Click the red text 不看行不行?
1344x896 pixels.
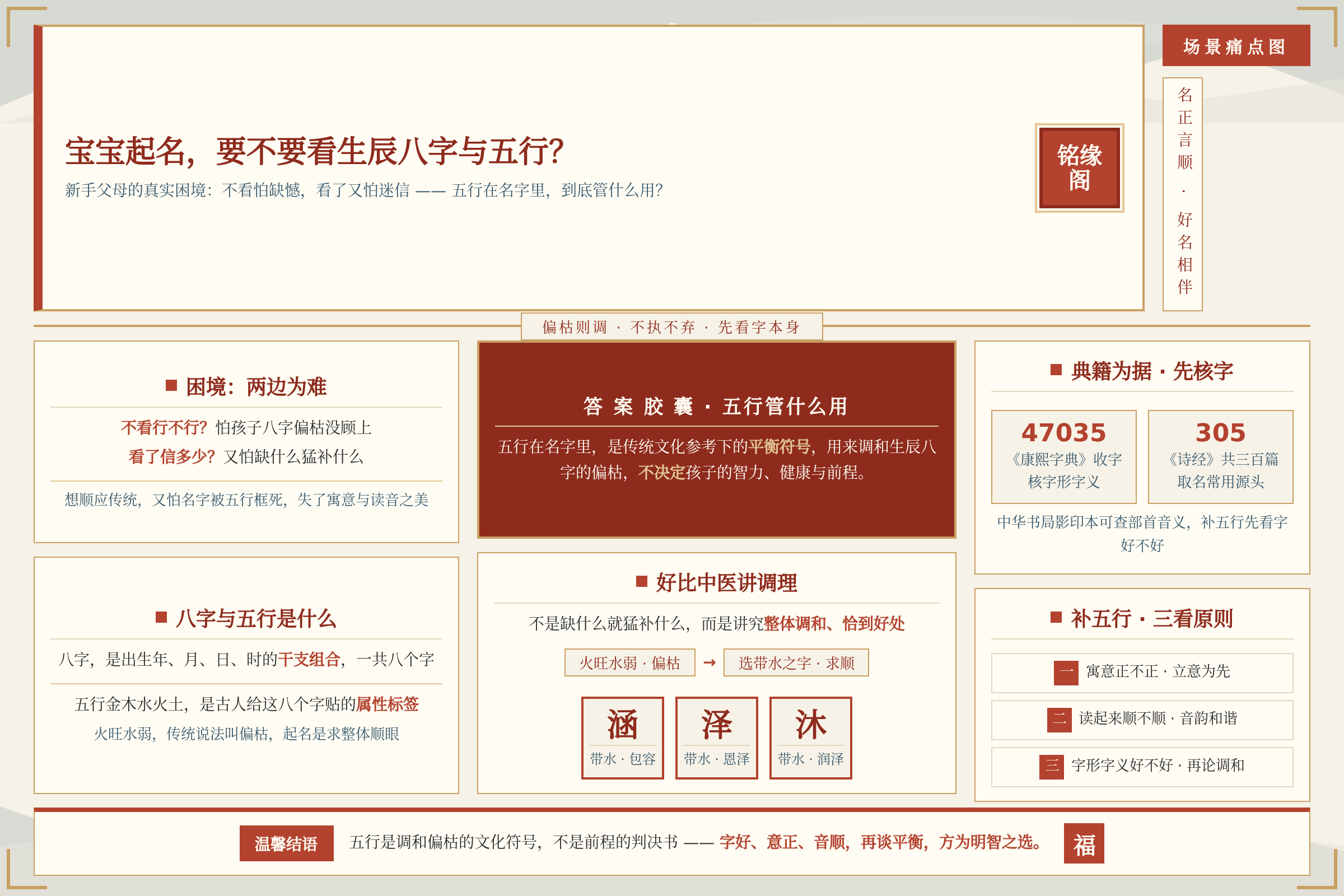pyautogui.click(x=164, y=427)
